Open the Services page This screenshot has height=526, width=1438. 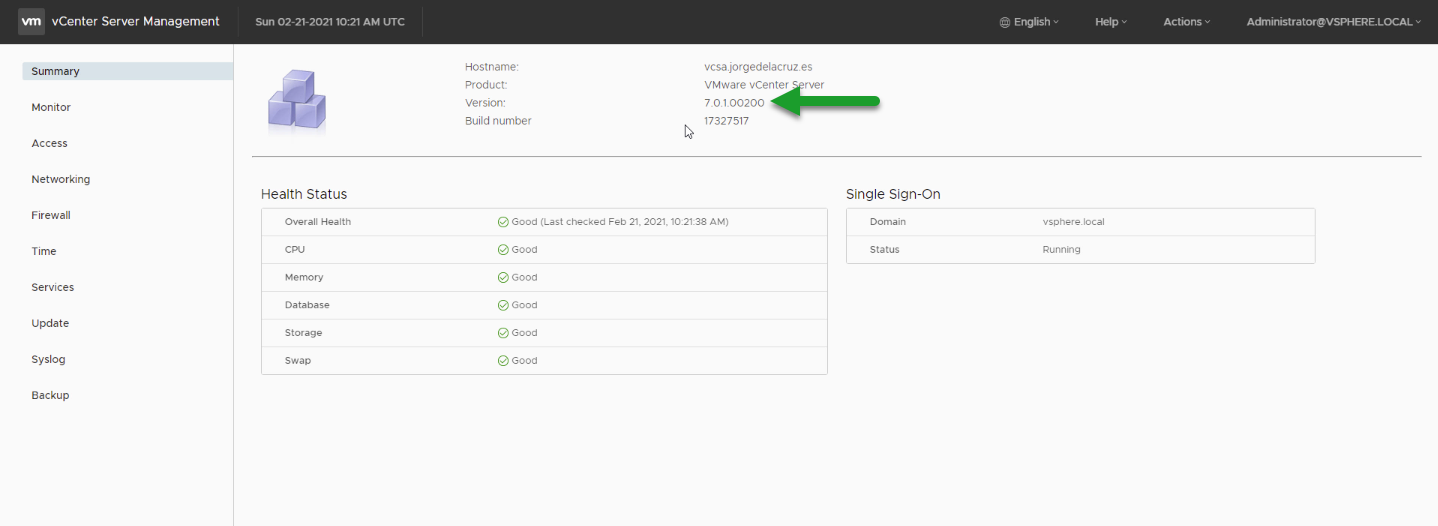coord(53,287)
